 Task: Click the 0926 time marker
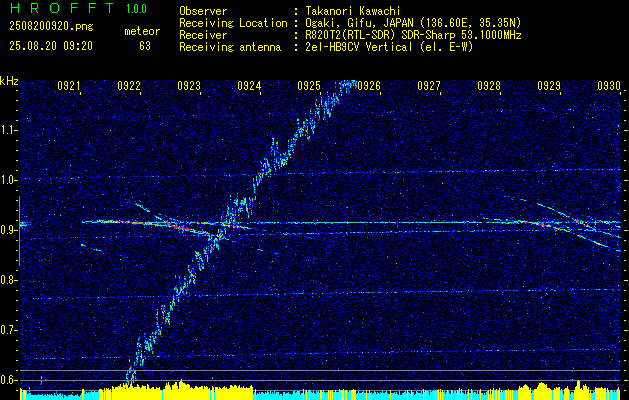pos(369,85)
